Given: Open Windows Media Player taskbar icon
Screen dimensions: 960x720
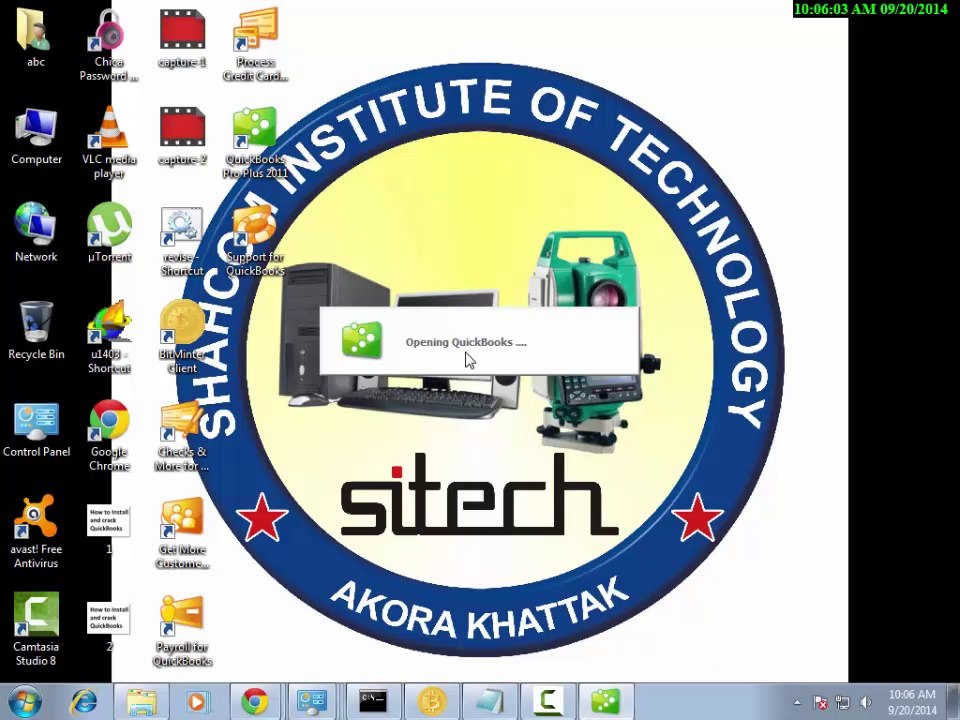Looking at the screenshot, I should coord(197,702).
